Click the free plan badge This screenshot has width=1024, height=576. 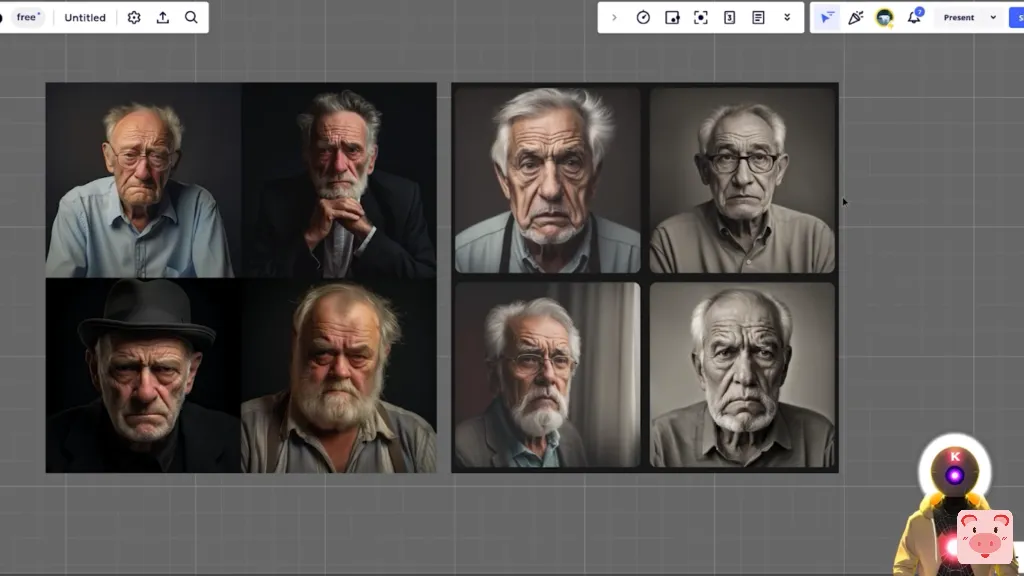pos(28,18)
